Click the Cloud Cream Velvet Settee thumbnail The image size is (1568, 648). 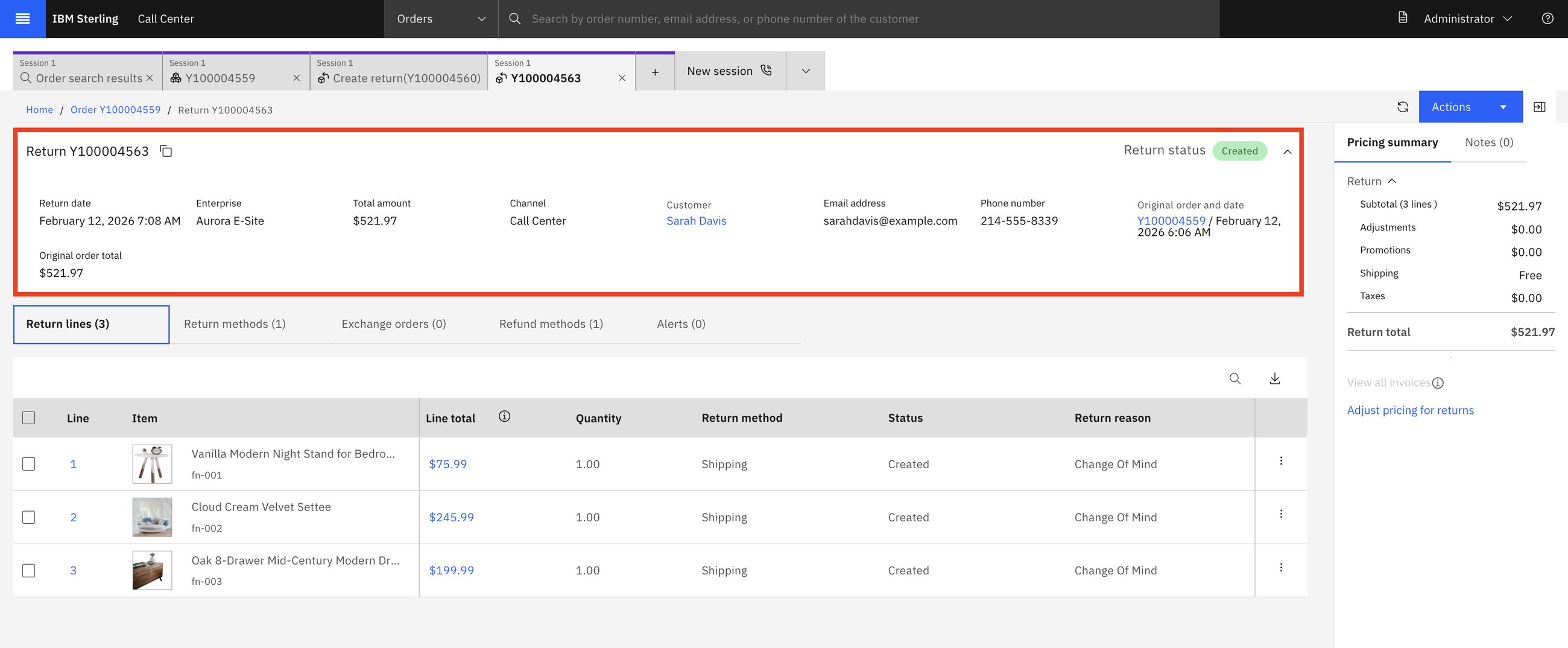point(152,517)
